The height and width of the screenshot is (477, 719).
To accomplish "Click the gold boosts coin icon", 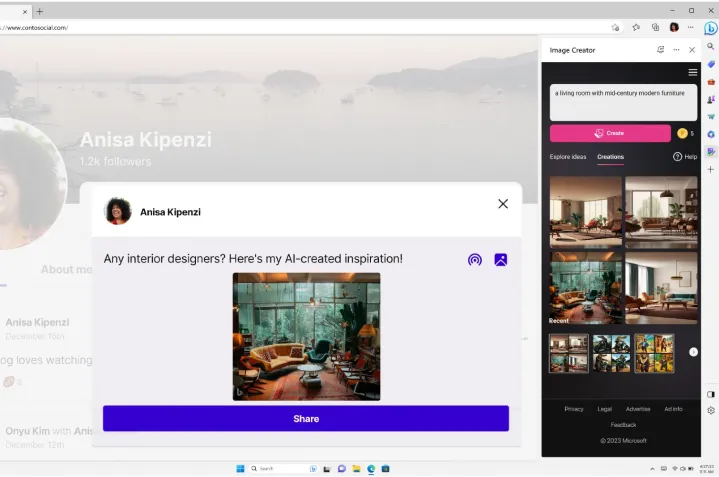I will [682, 133].
